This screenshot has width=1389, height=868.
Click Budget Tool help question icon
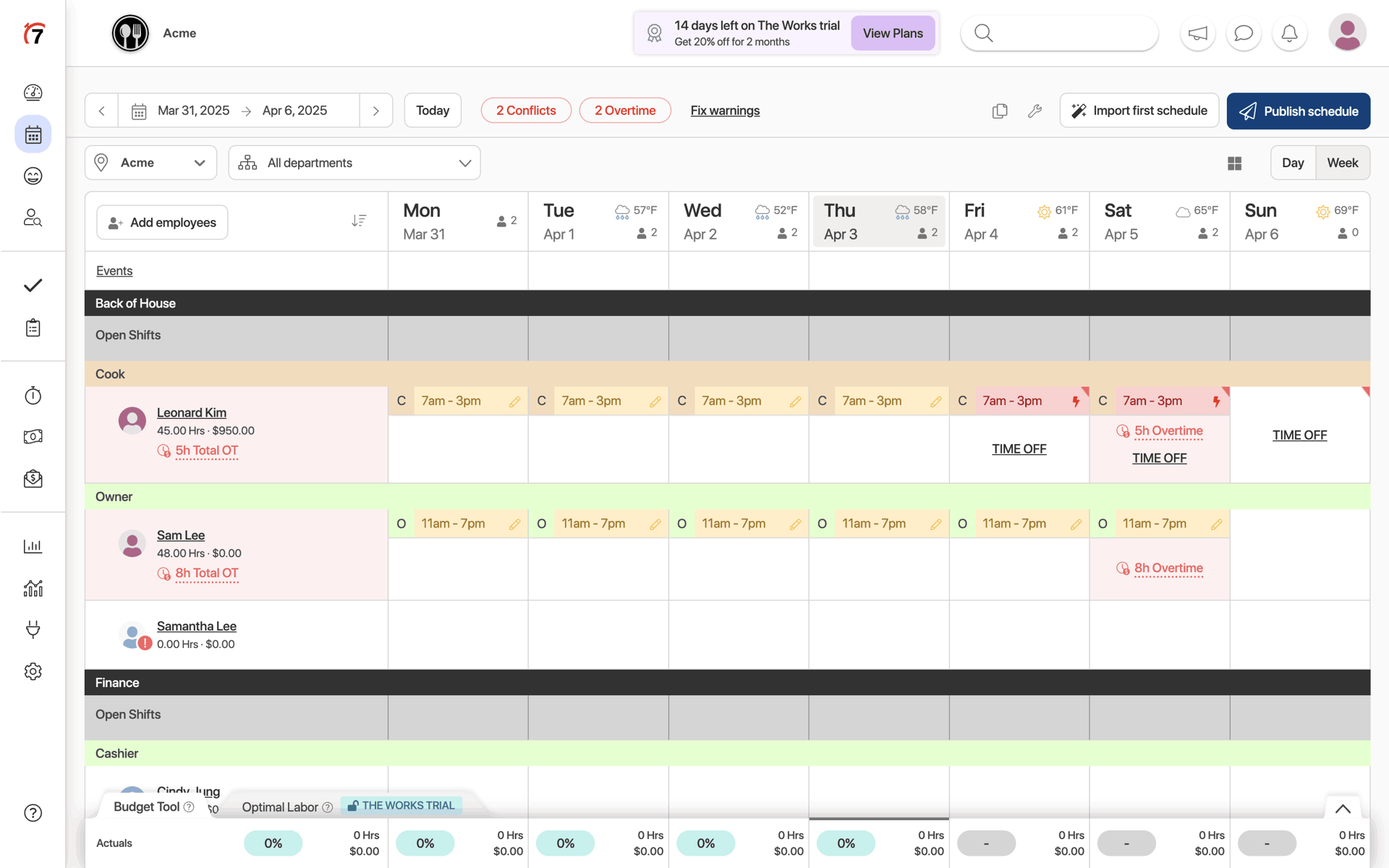click(x=189, y=807)
